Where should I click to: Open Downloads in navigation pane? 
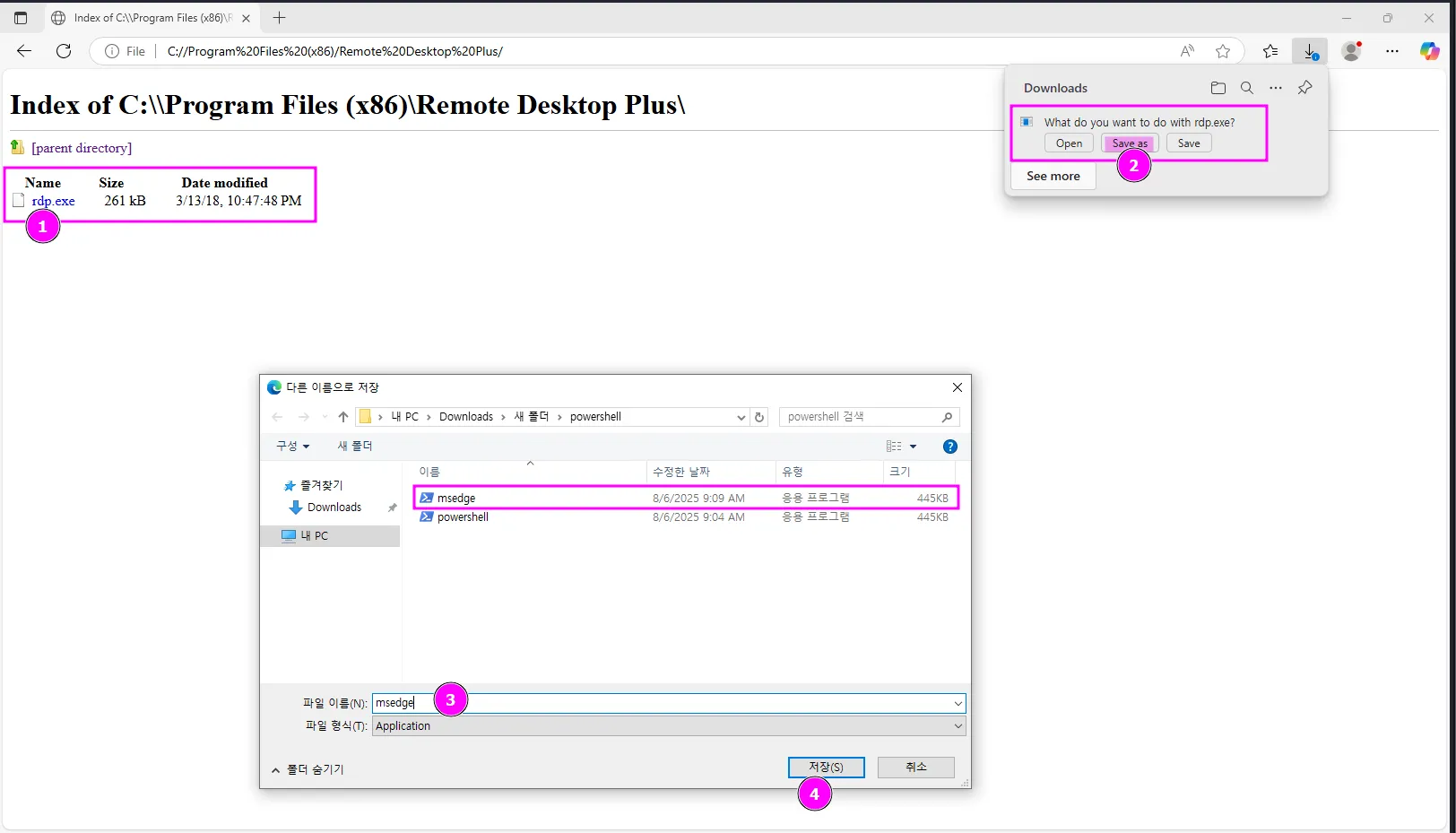pos(334,508)
